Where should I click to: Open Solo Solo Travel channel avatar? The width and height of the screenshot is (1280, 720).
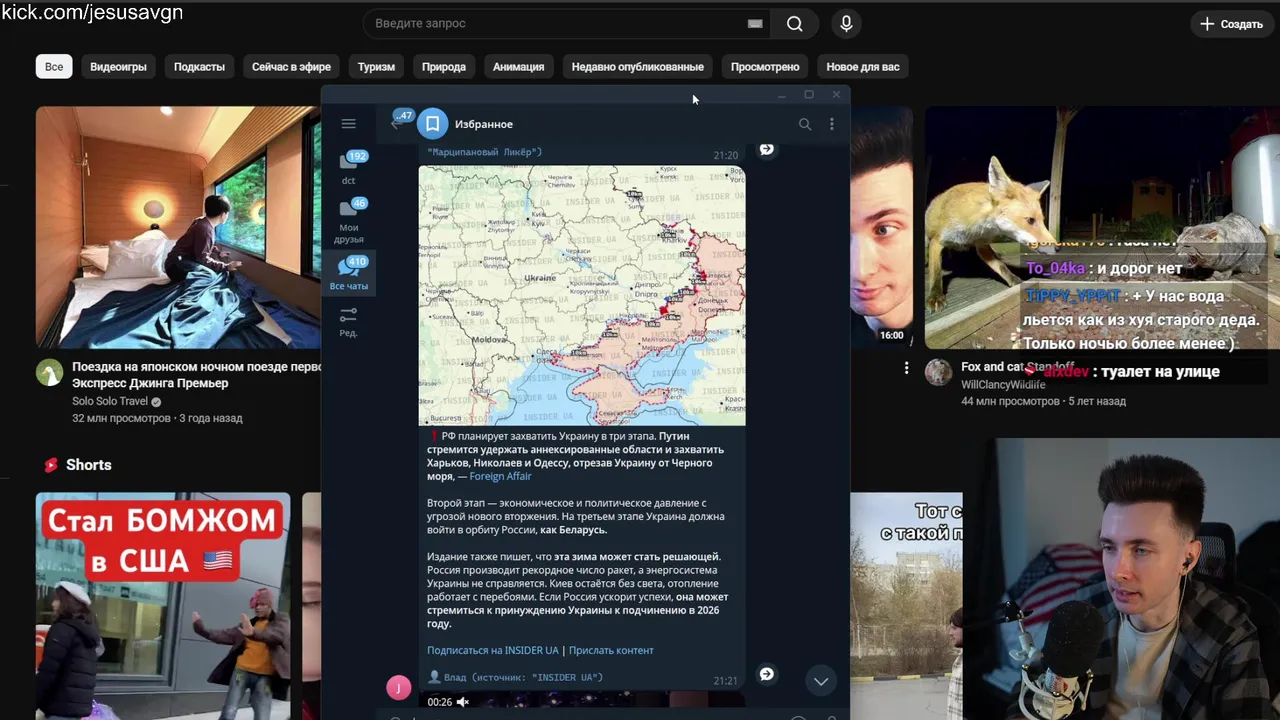(x=49, y=373)
